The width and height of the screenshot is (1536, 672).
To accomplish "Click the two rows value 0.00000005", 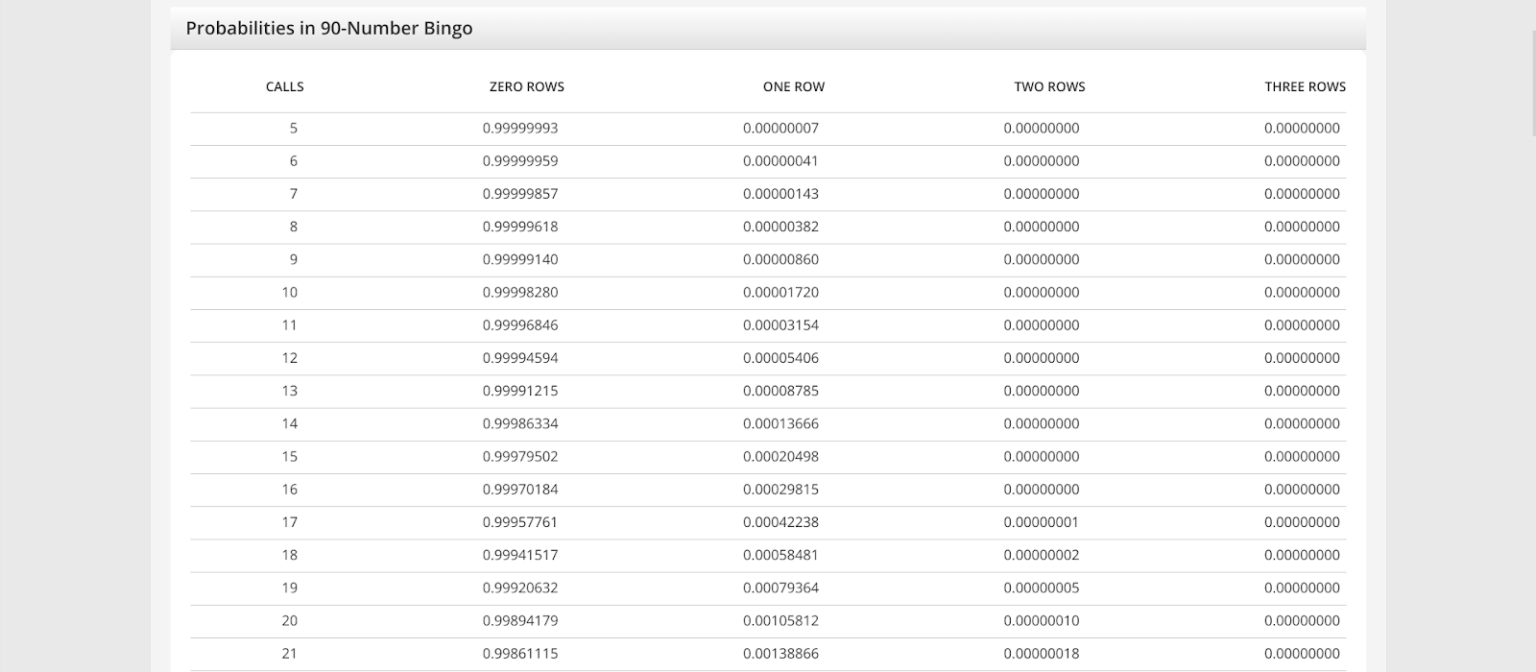I will (1041, 588).
